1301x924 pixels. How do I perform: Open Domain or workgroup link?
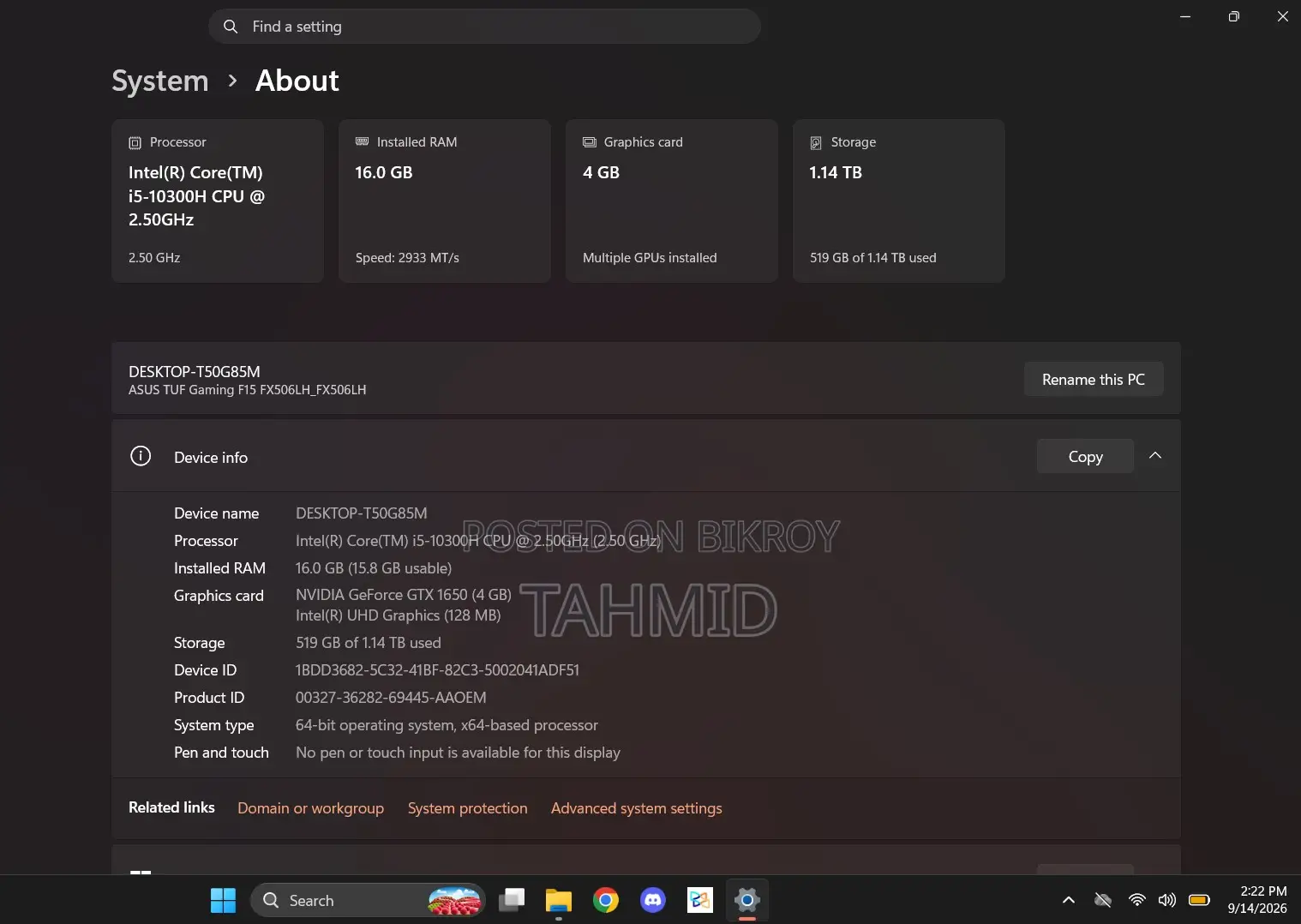point(310,808)
